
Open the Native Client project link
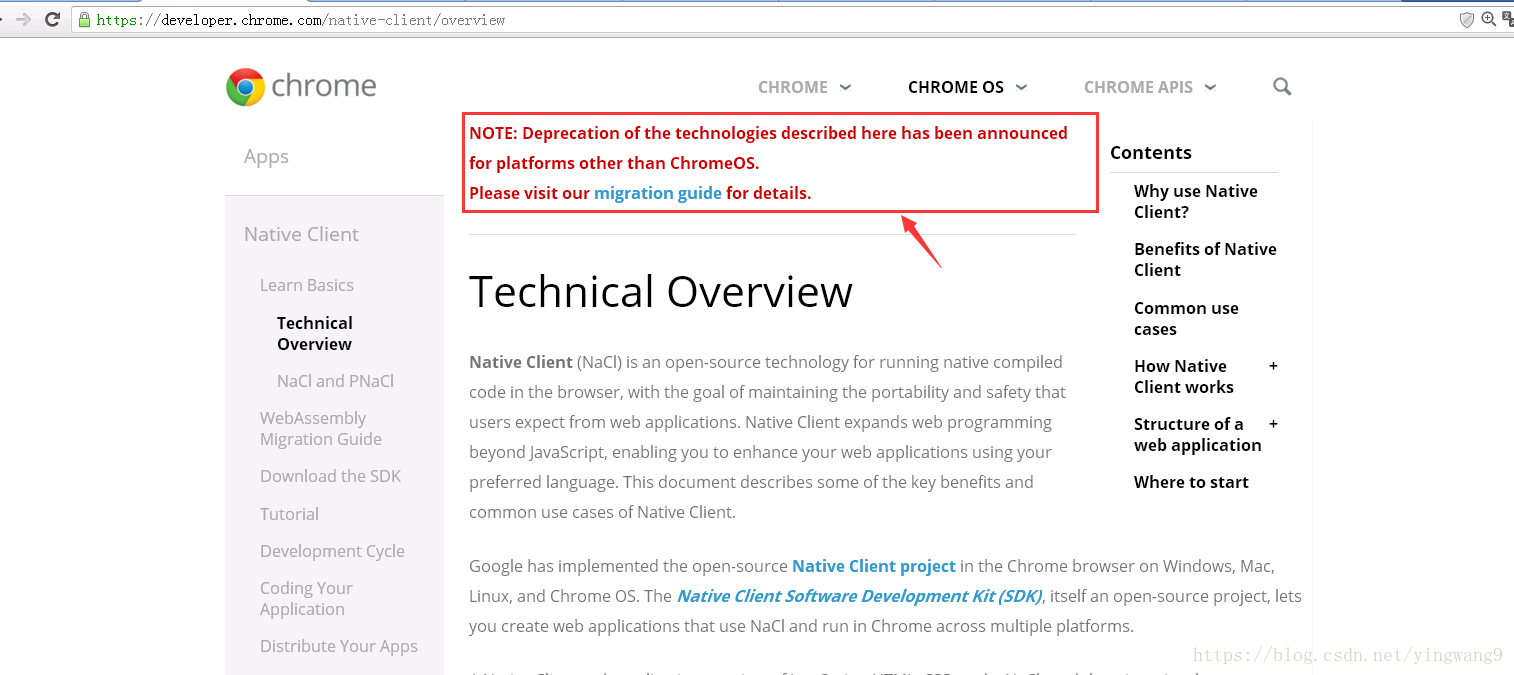874,566
